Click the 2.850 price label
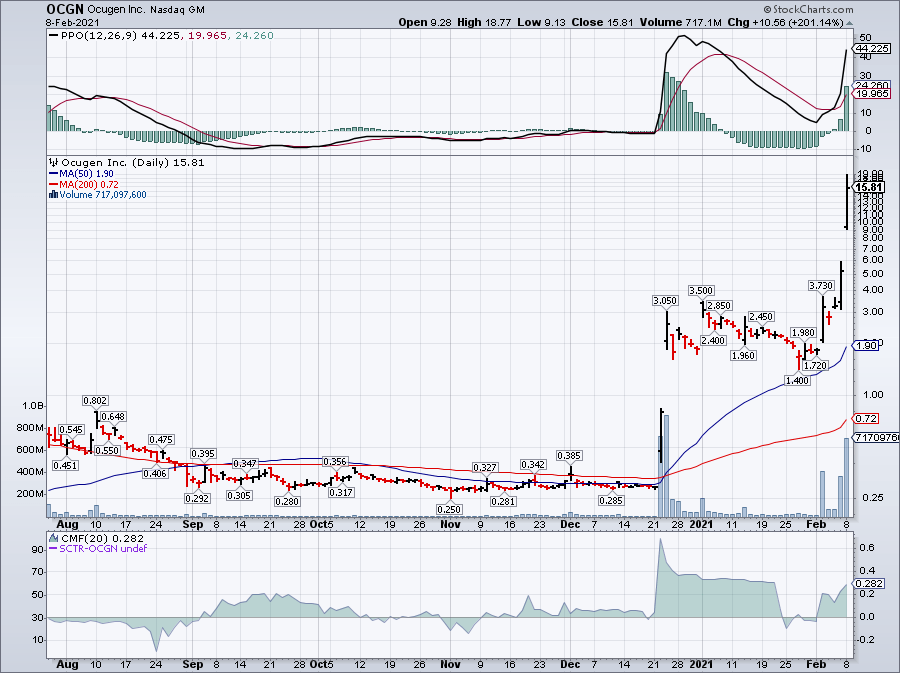Image resolution: width=900 pixels, height=673 pixels. point(719,305)
